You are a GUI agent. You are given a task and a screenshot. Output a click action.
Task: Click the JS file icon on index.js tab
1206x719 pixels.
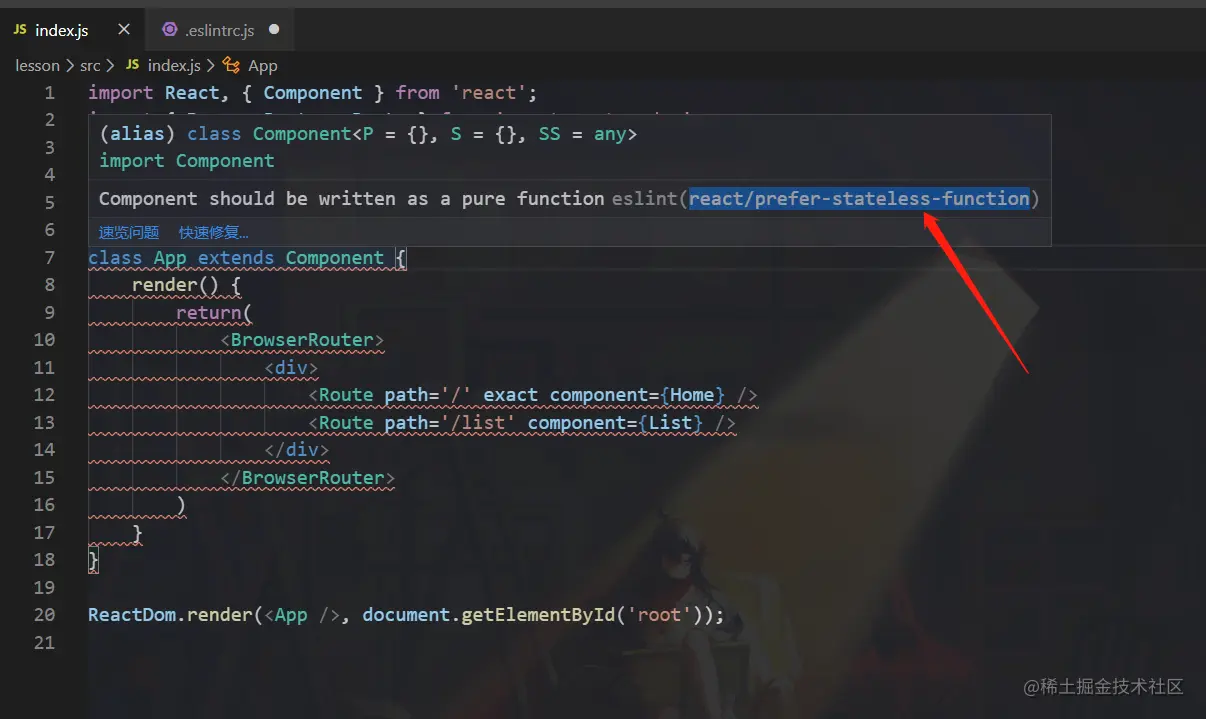(20, 30)
